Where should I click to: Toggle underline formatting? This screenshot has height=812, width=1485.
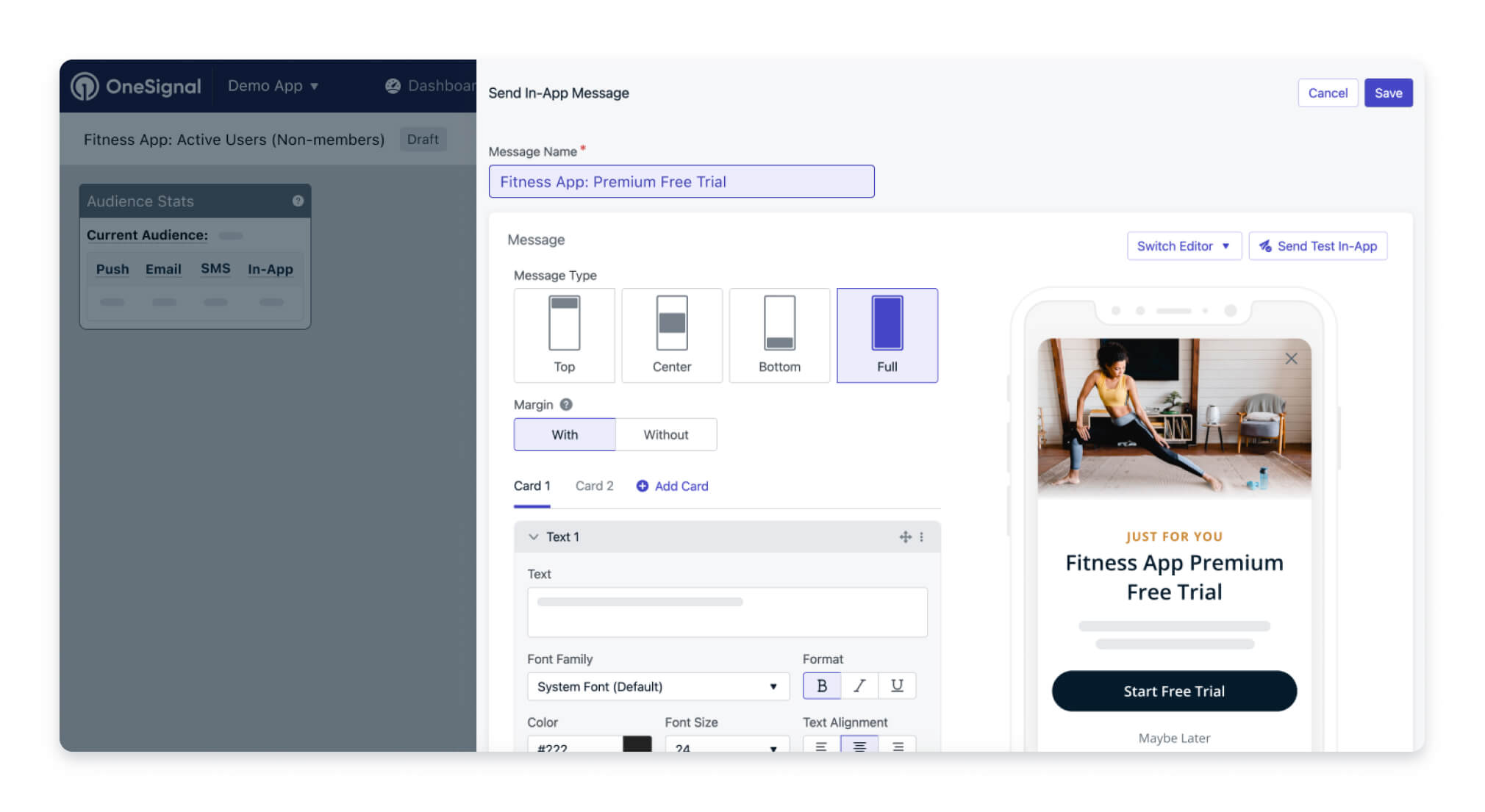coord(897,686)
